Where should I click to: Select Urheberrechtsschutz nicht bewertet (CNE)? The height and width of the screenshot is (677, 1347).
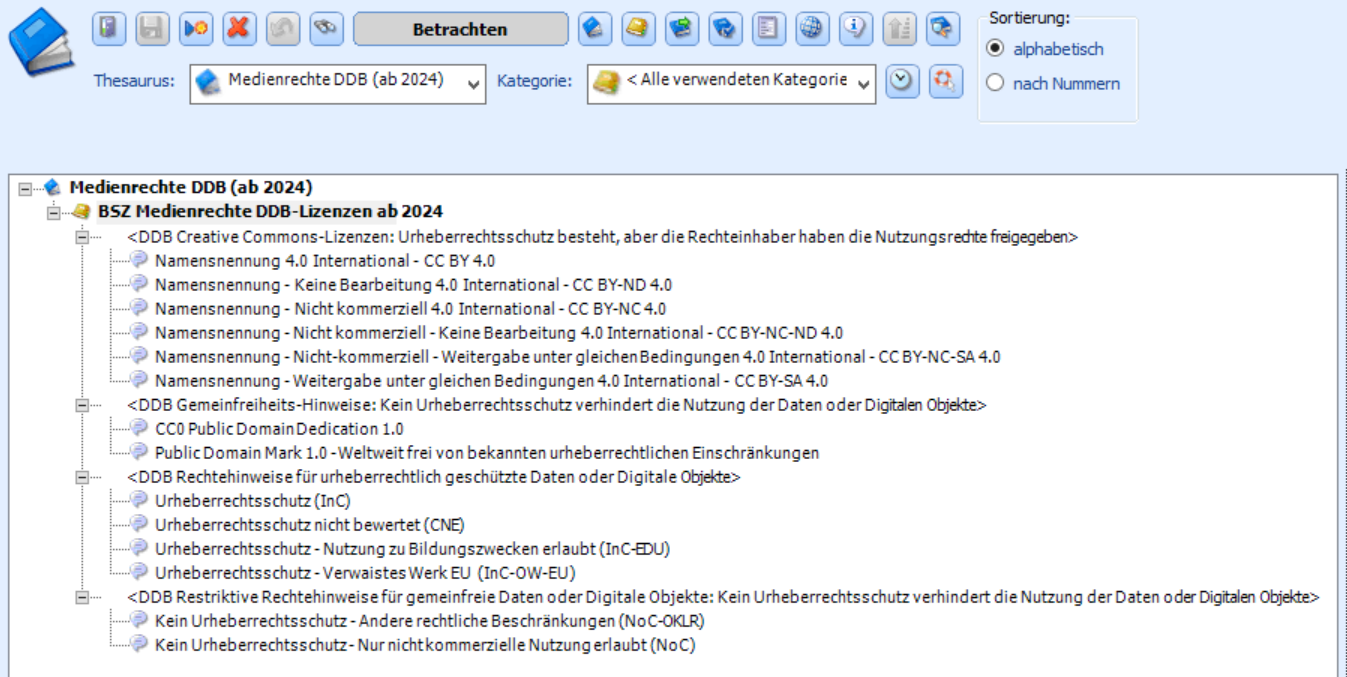(310, 525)
